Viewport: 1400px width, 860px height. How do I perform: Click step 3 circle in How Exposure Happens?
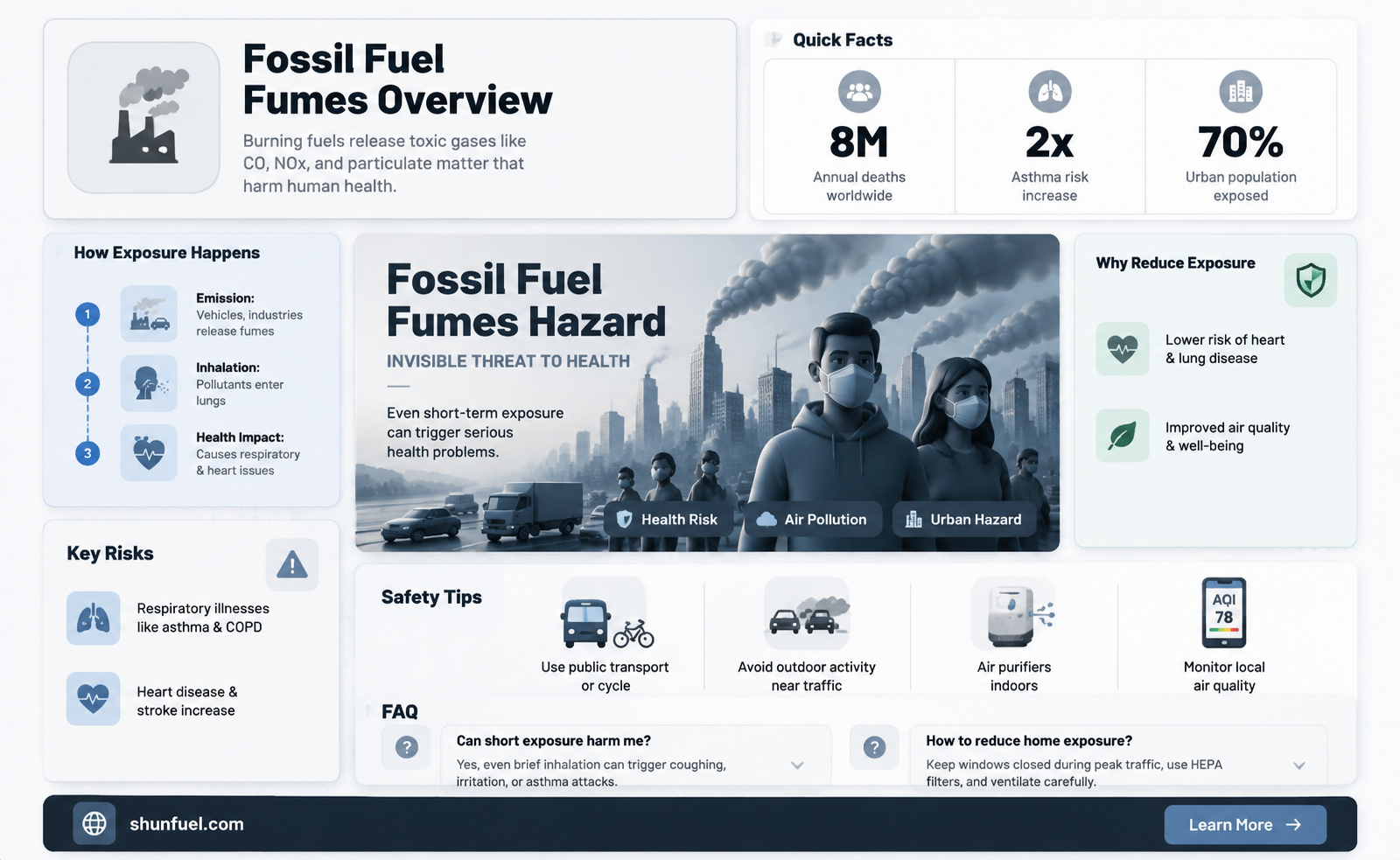point(87,453)
